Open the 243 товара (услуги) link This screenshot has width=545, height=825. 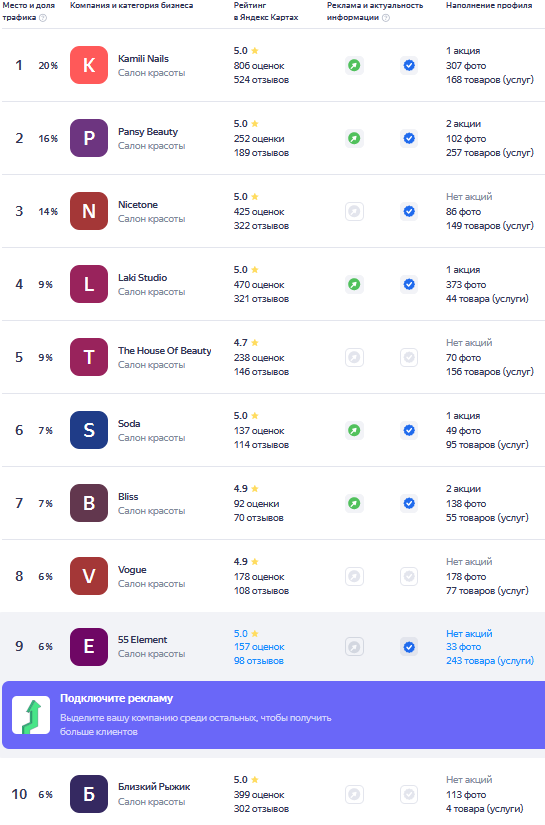(490, 661)
